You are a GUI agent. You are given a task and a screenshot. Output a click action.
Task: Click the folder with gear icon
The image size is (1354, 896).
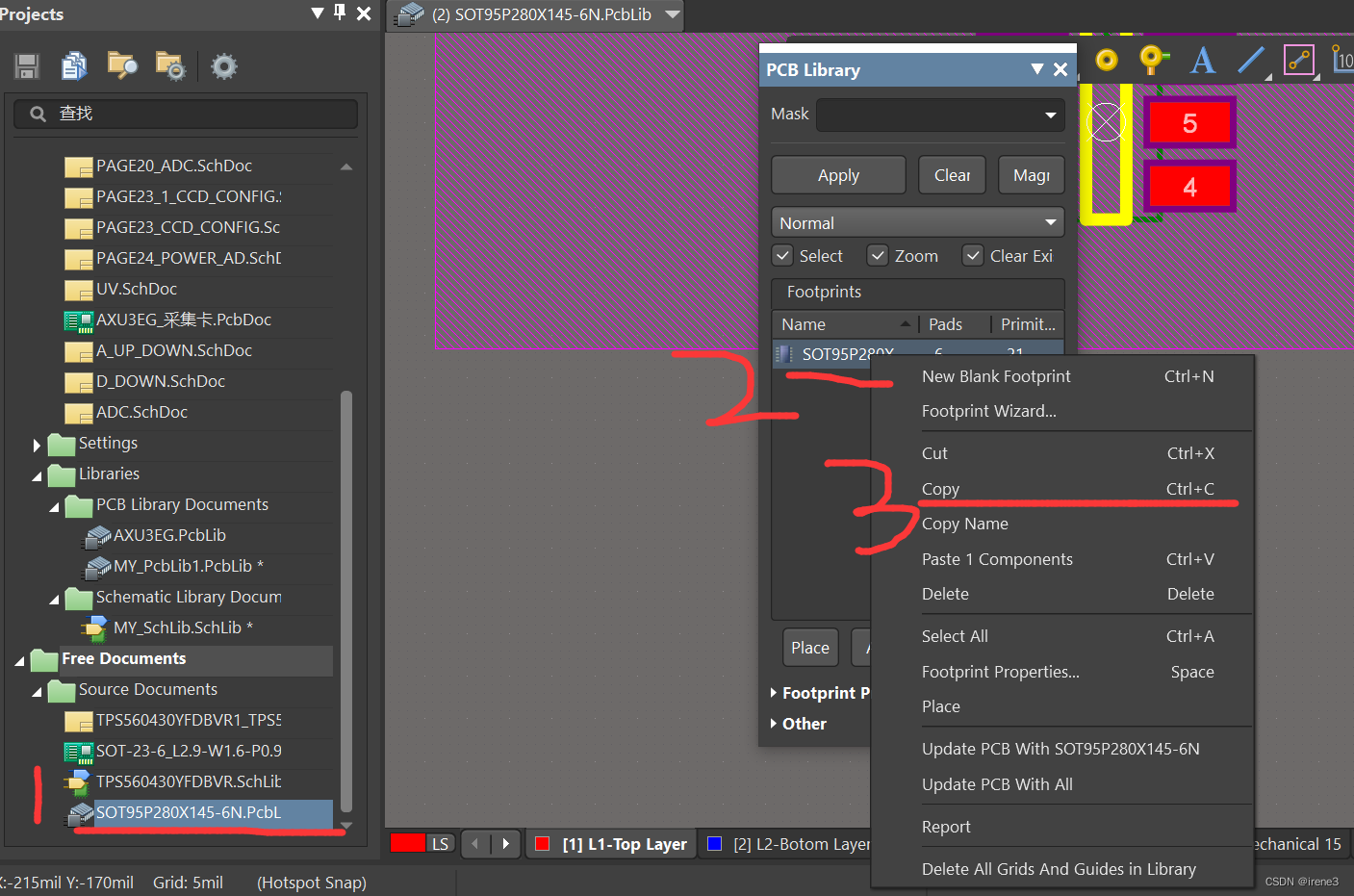point(169,65)
